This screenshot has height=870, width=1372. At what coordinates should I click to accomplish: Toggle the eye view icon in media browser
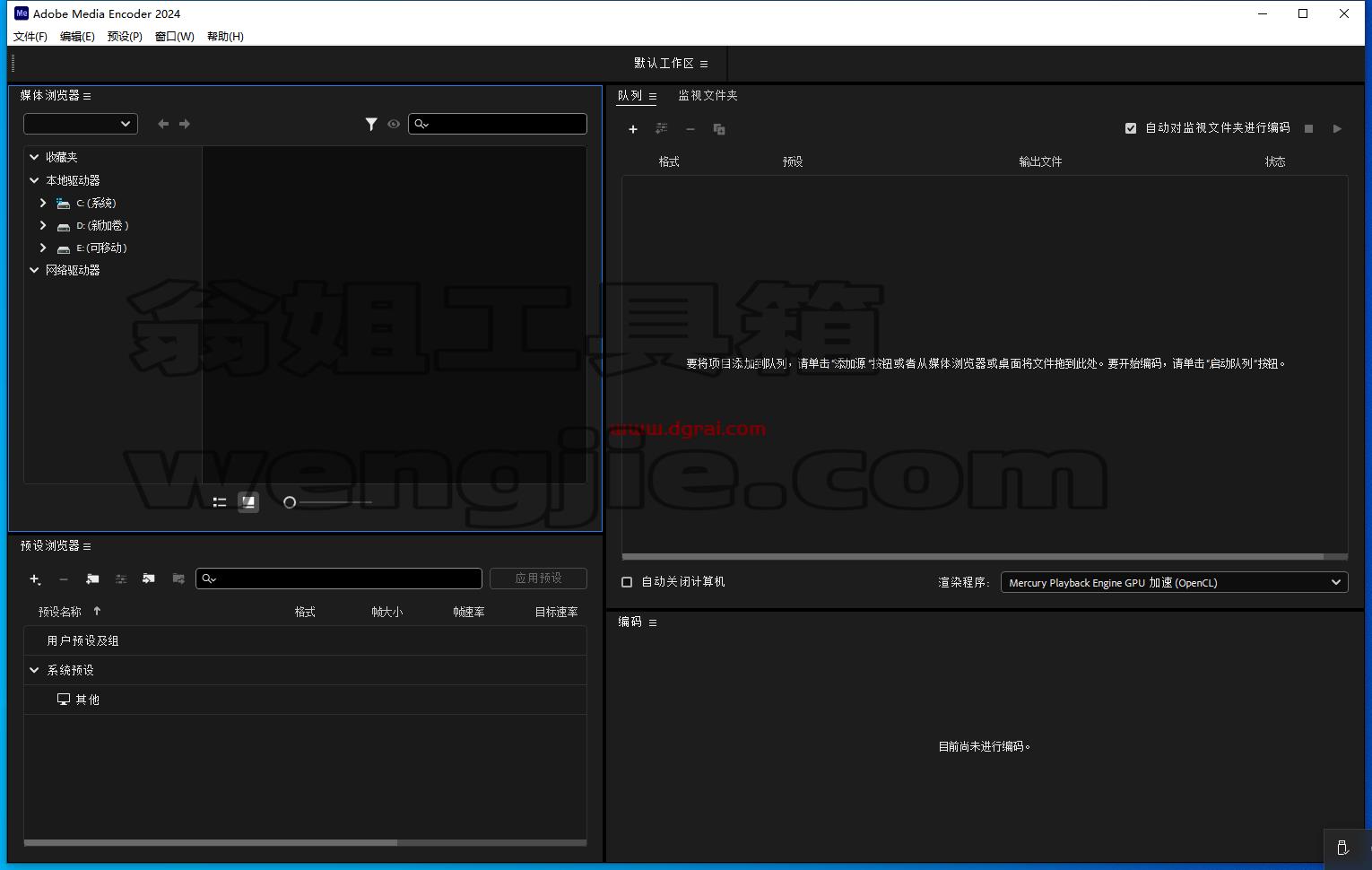(x=394, y=124)
